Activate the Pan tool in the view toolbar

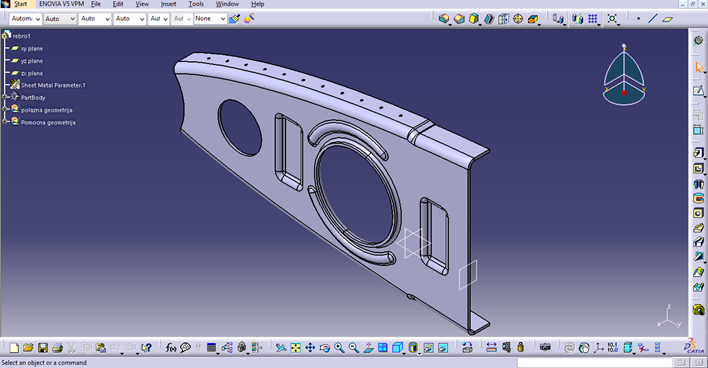coord(310,348)
